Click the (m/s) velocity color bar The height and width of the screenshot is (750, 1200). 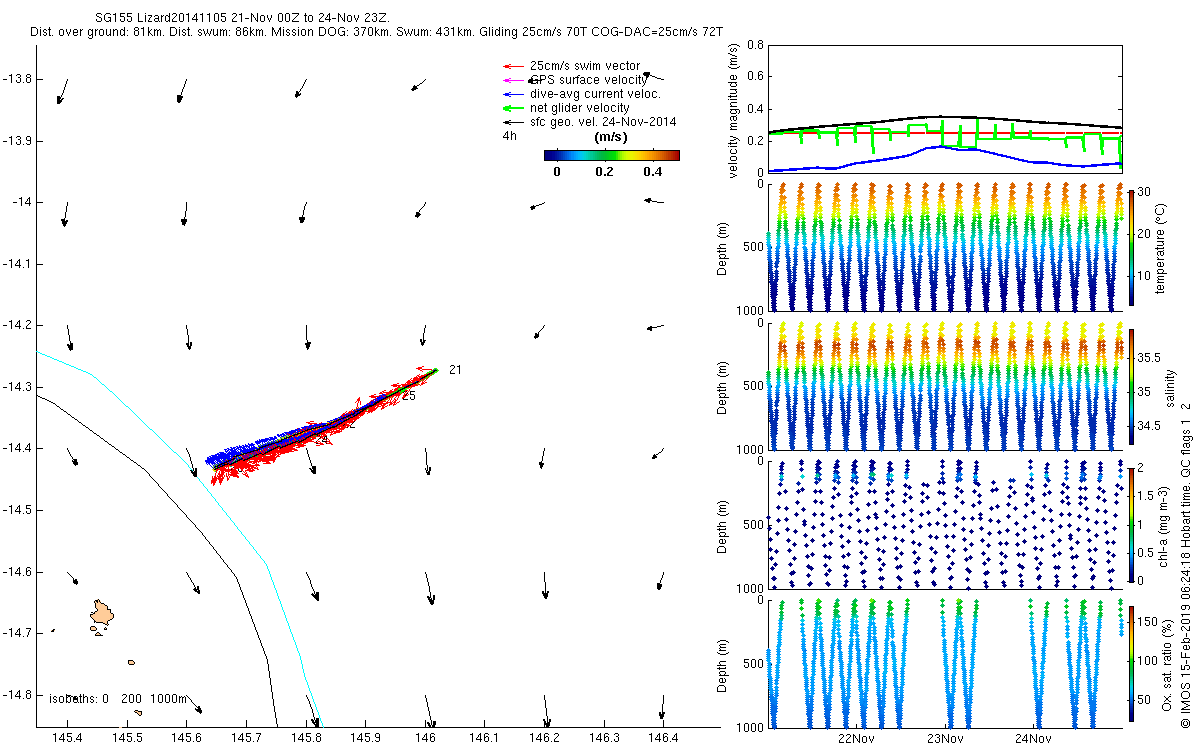point(611,155)
